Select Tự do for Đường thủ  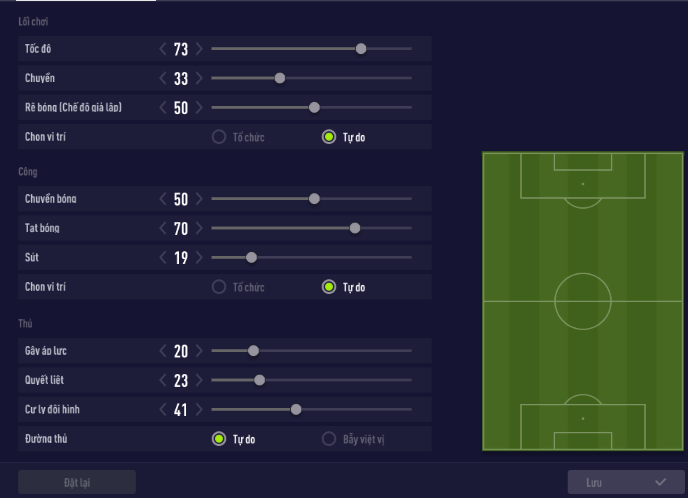[219, 439]
